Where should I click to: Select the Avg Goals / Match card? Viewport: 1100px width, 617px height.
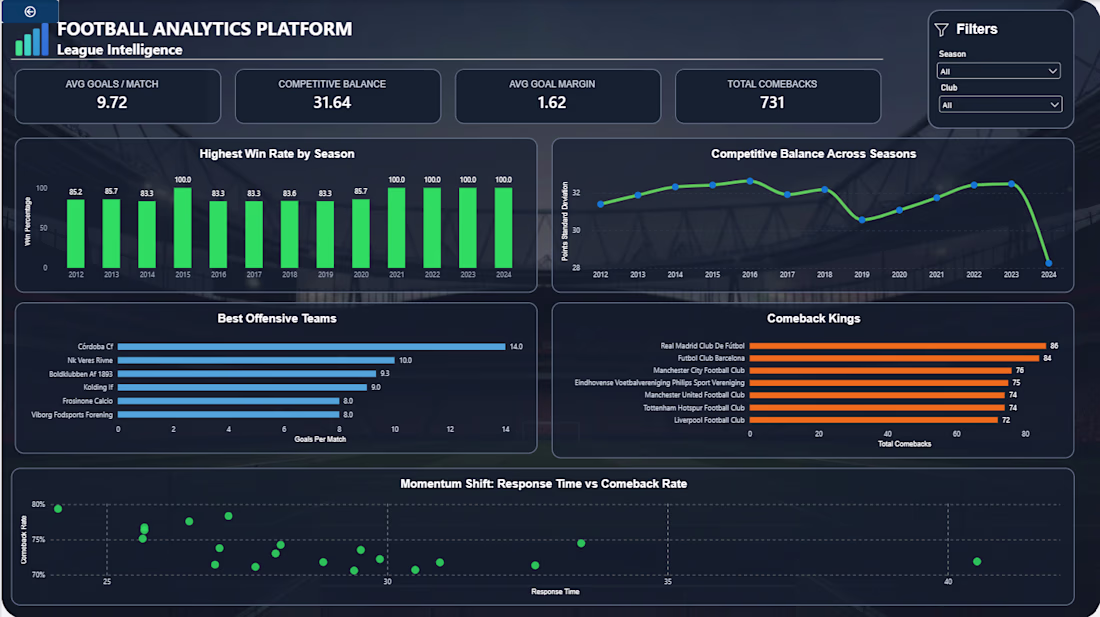(x=118, y=96)
